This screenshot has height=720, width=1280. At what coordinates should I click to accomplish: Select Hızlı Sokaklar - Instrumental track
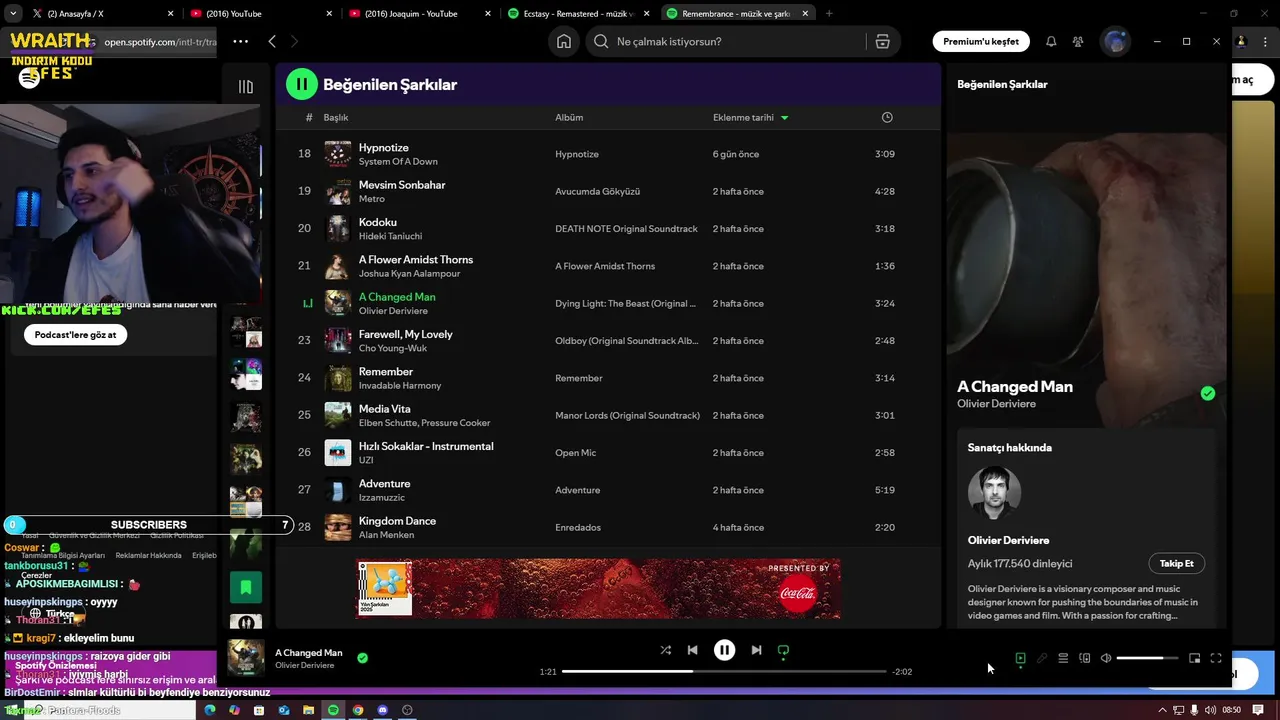[x=608, y=453]
